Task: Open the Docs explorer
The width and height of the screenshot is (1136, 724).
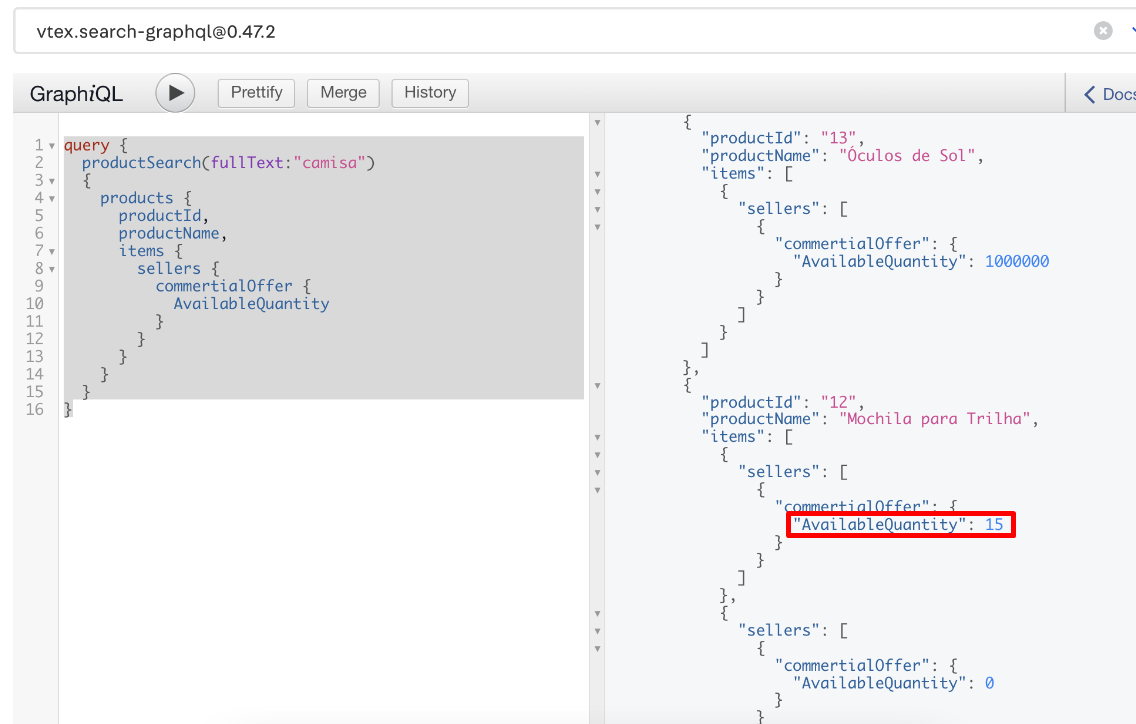Action: [x=1109, y=94]
